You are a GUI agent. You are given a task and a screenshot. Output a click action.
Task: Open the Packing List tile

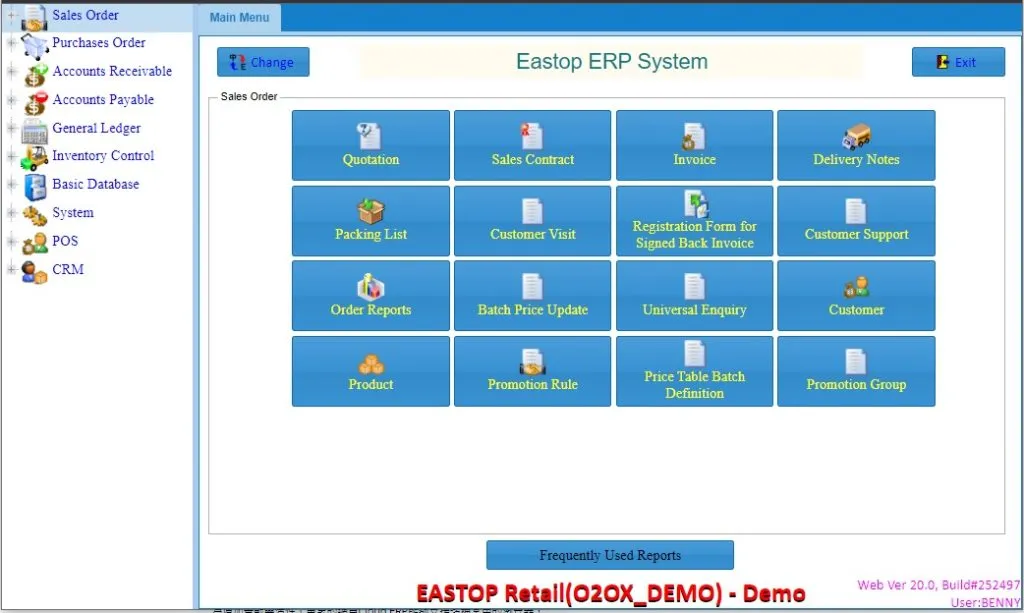pos(370,221)
